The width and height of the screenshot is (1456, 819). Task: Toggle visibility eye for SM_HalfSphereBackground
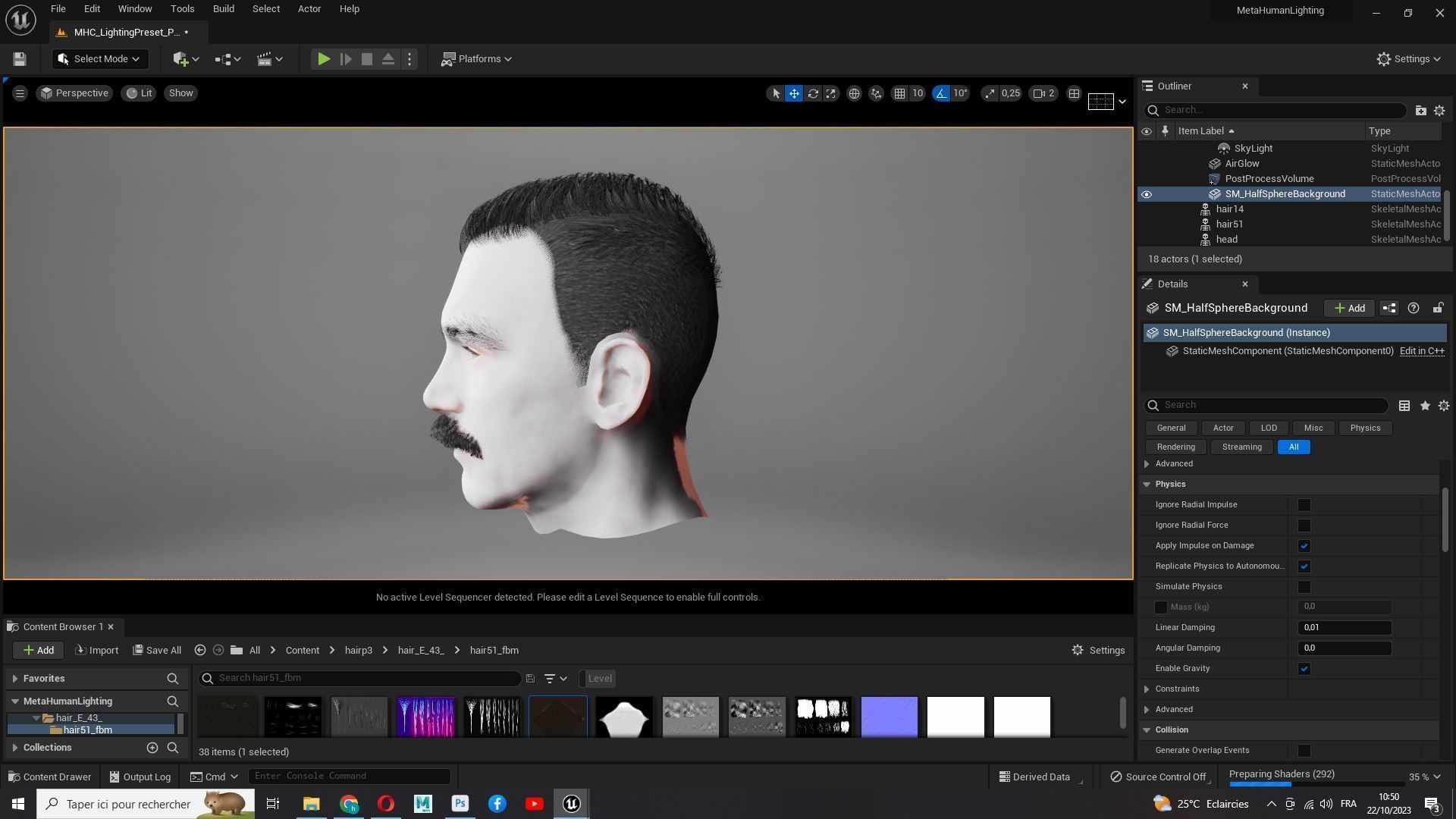(1146, 195)
